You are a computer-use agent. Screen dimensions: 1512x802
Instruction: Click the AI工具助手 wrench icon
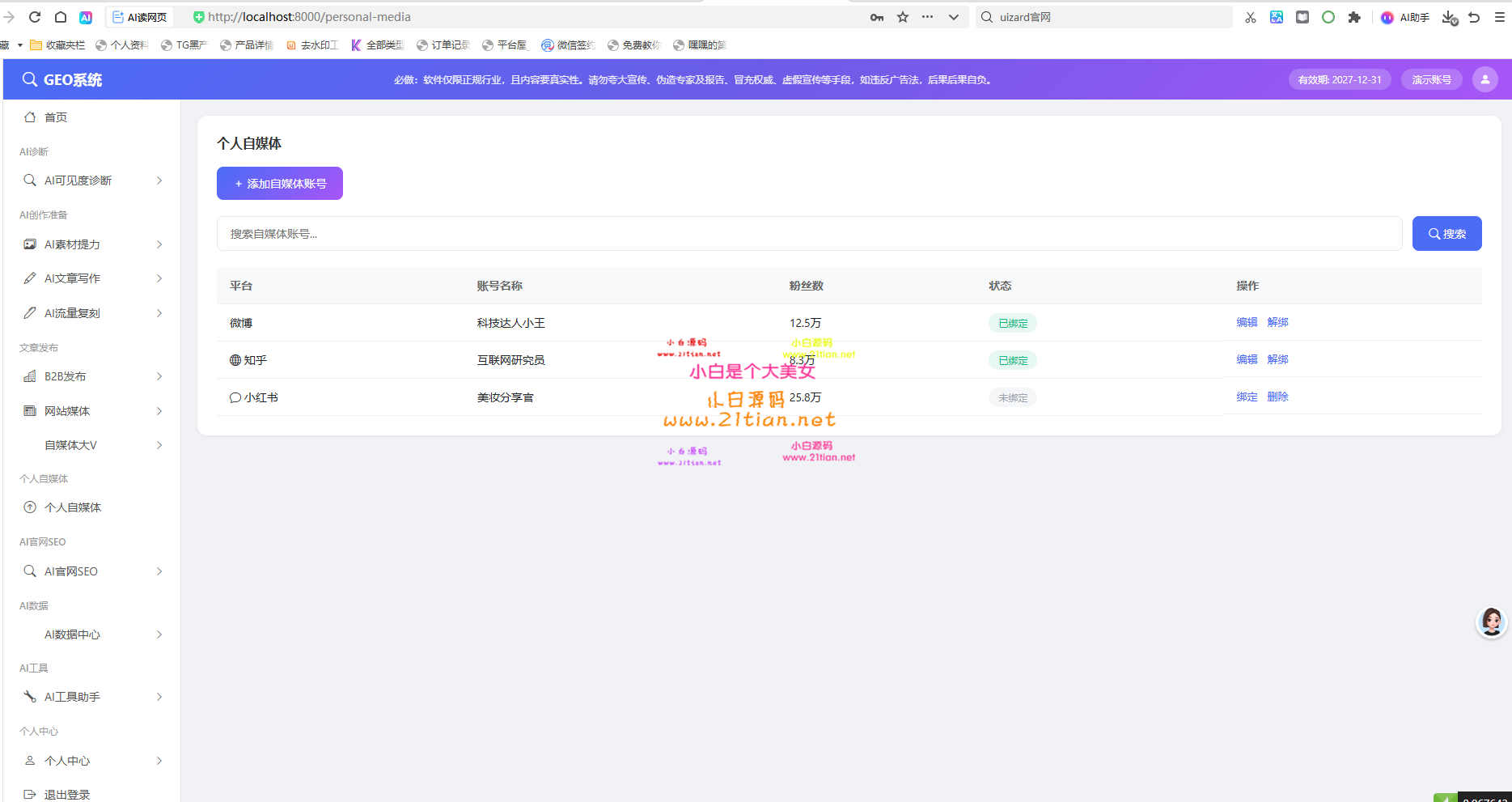[30, 697]
